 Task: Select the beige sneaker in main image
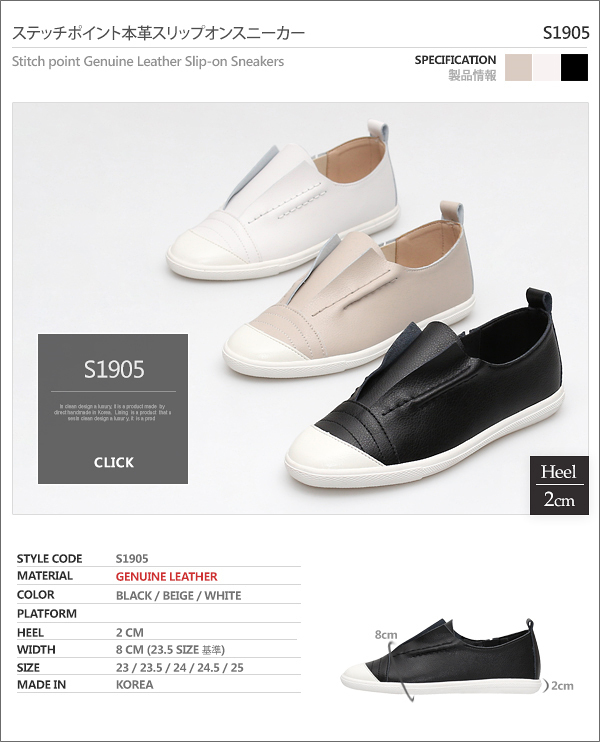[349, 289]
